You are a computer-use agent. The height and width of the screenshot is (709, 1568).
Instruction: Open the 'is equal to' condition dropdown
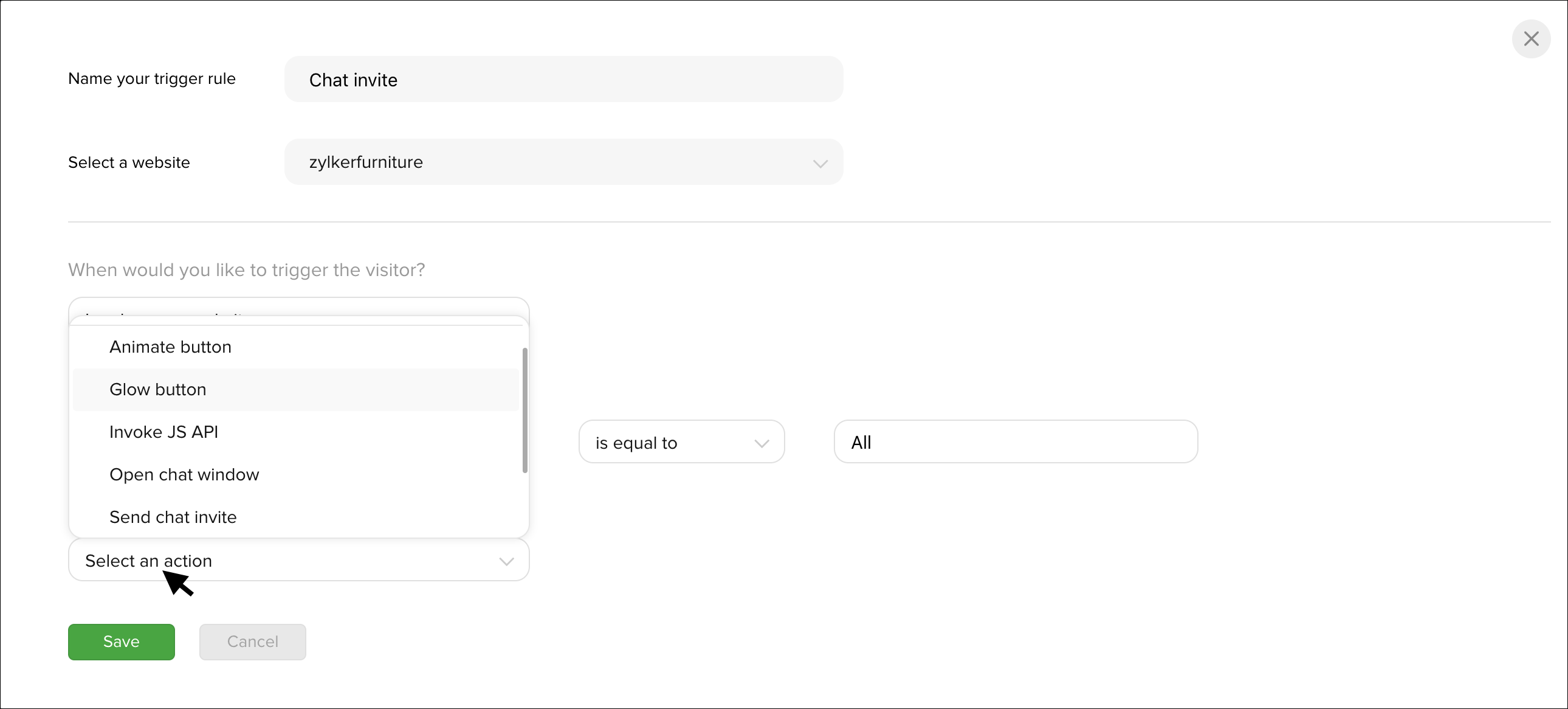point(681,441)
